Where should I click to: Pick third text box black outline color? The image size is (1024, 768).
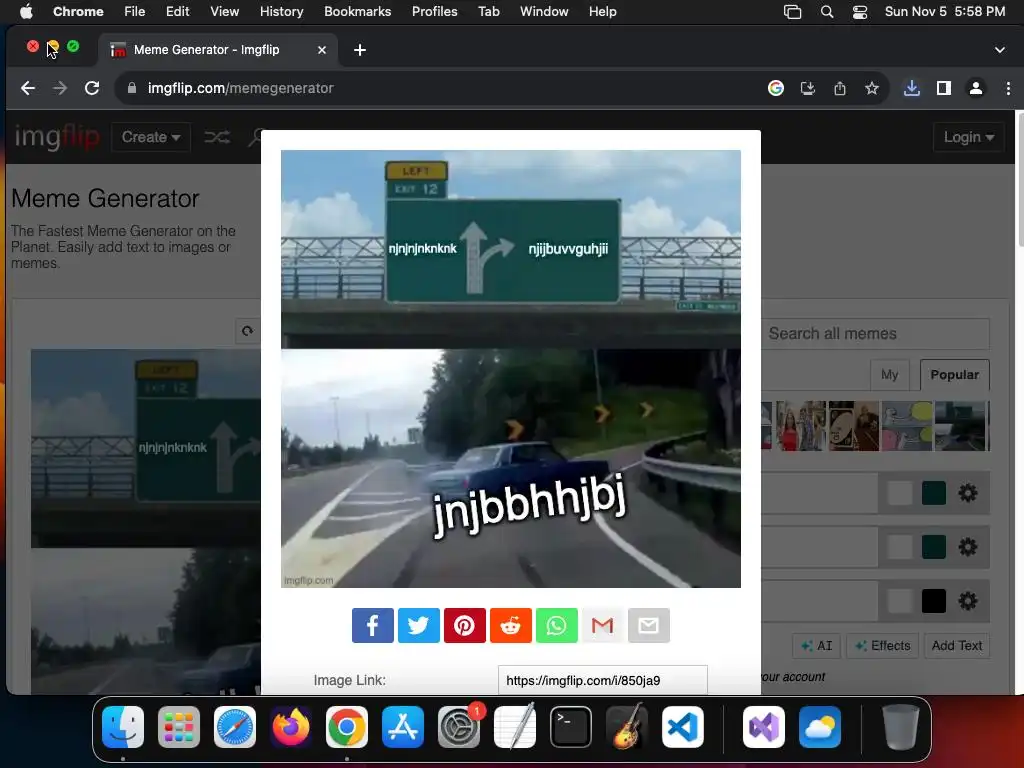point(934,601)
